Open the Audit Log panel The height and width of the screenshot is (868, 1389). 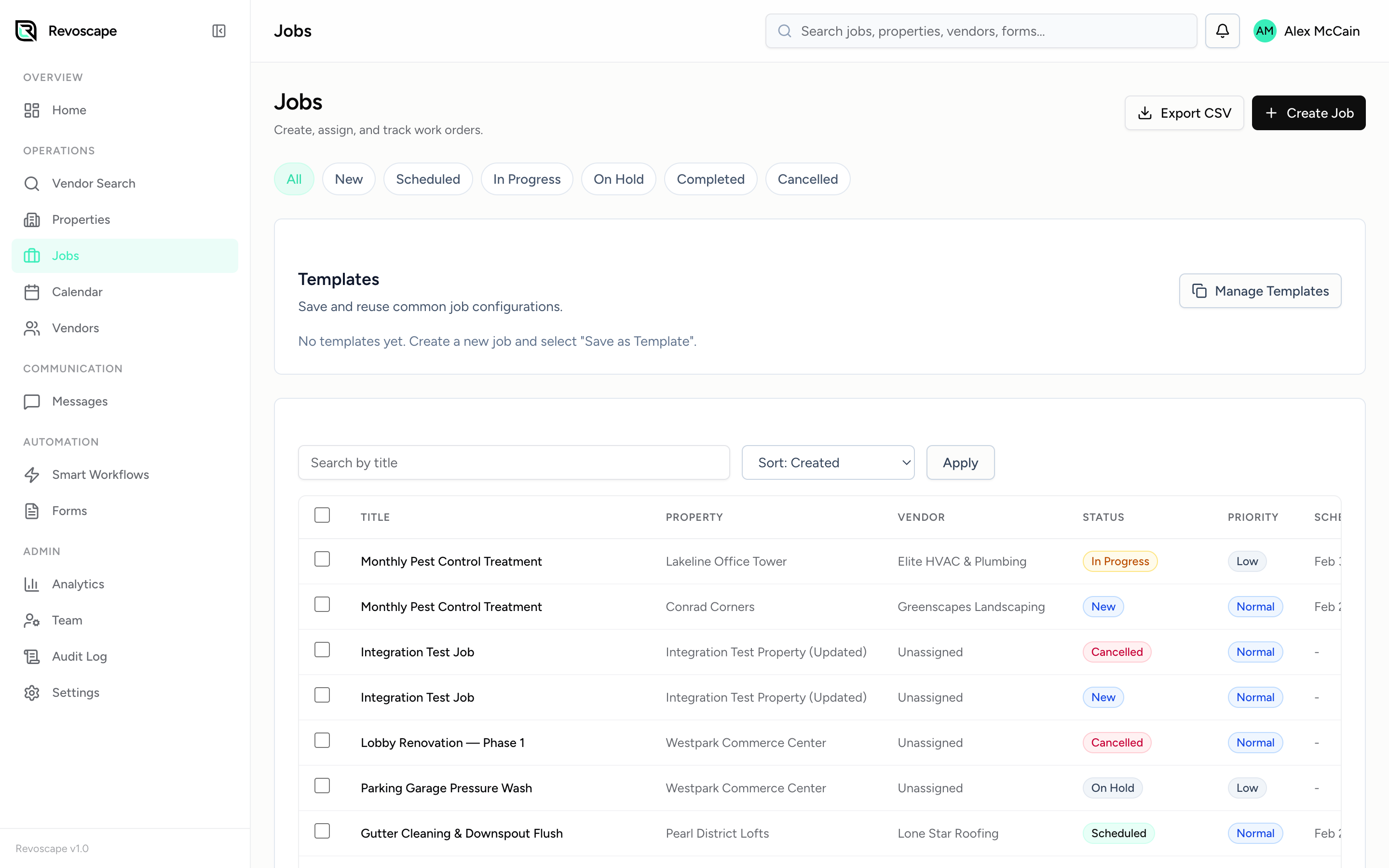79,656
